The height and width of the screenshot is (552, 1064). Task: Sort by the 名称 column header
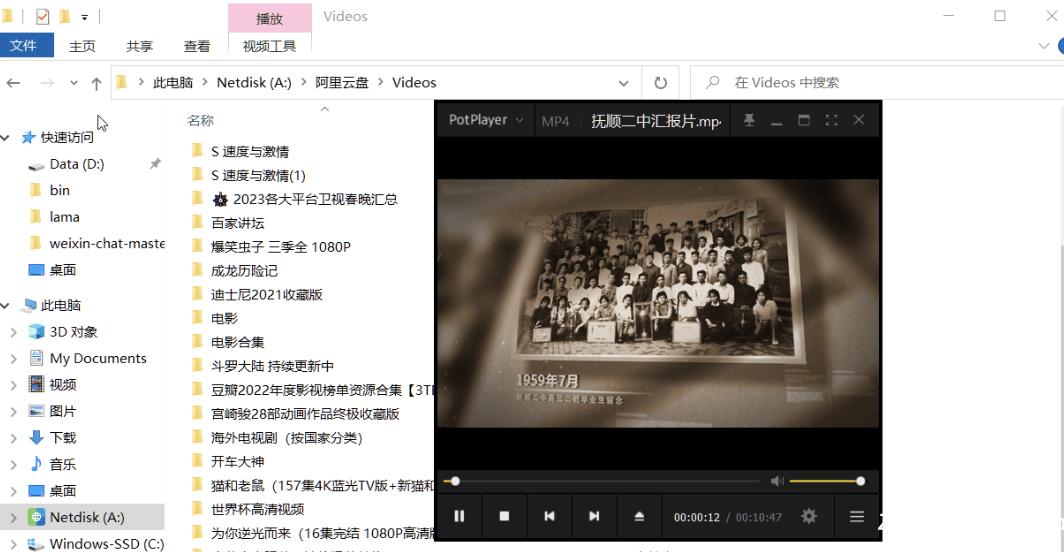coord(200,121)
